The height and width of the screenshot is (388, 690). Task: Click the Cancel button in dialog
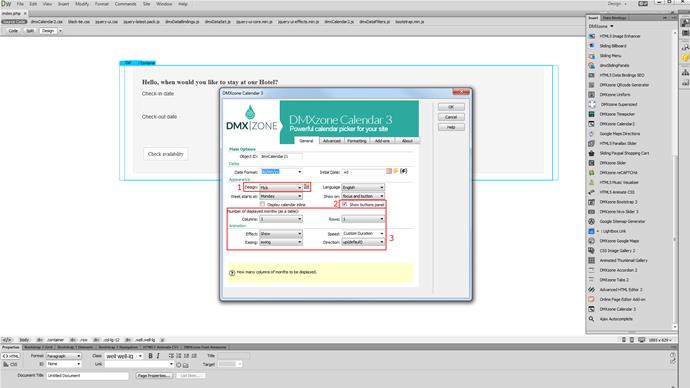pos(451,117)
